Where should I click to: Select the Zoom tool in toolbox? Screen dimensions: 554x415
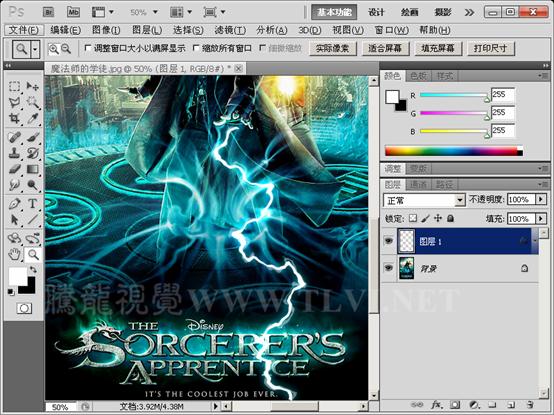tap(33, 254)
